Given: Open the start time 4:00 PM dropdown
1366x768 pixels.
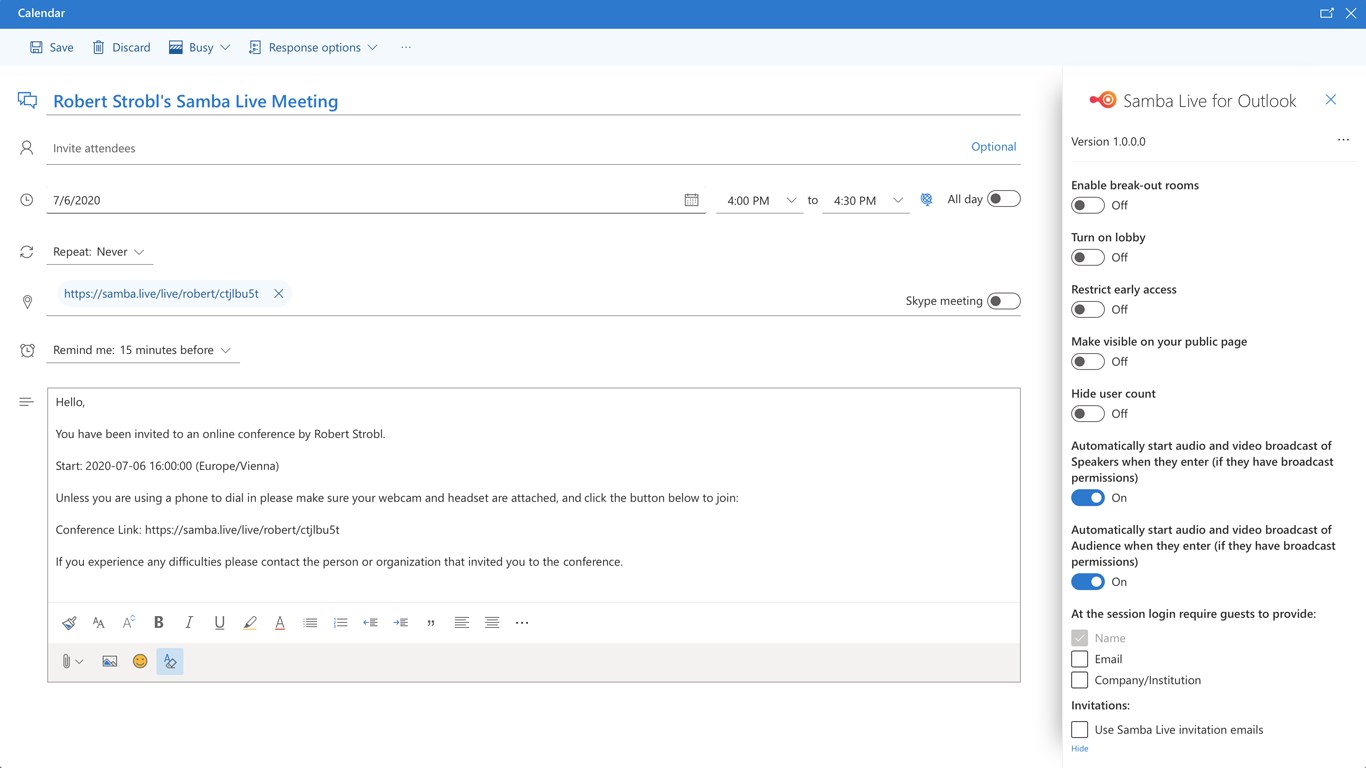Looking at the screenshot, I should point(760,200).
